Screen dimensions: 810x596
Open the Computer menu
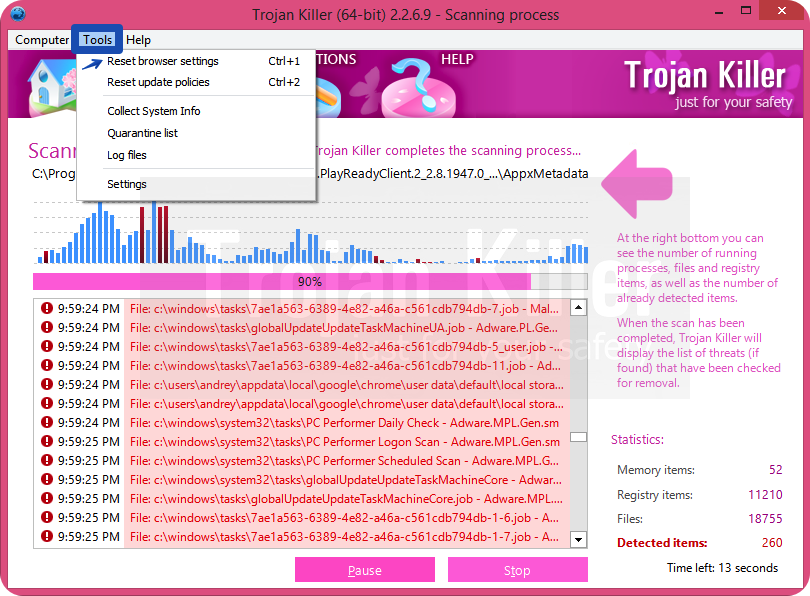(x=42, y=40)
